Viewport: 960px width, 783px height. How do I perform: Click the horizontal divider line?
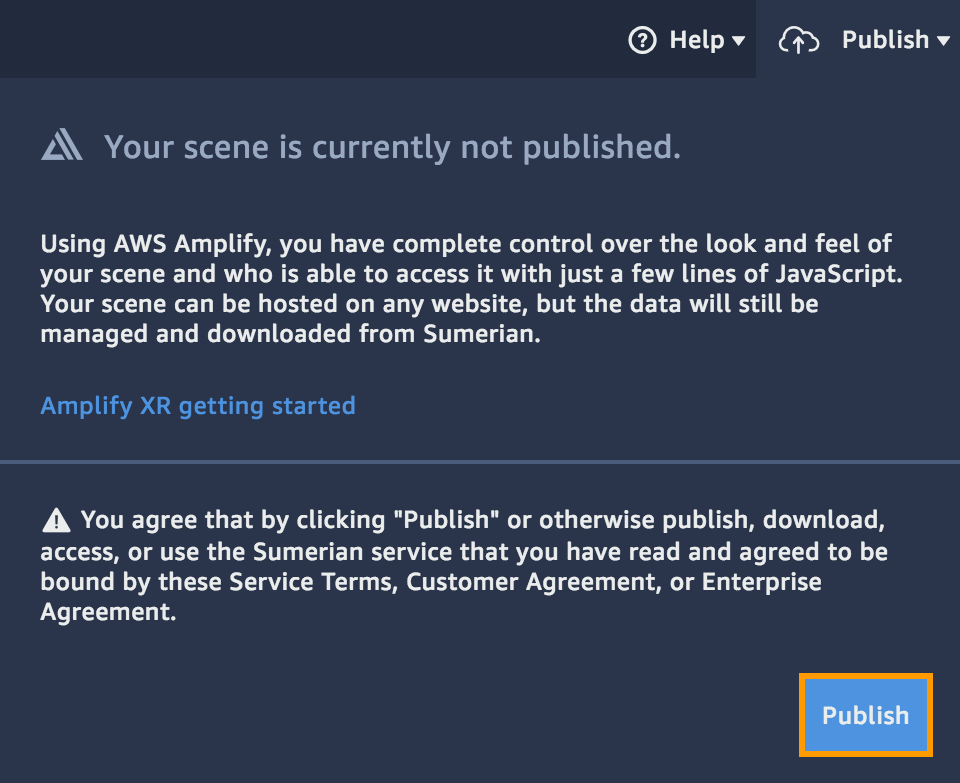(480, 462)
